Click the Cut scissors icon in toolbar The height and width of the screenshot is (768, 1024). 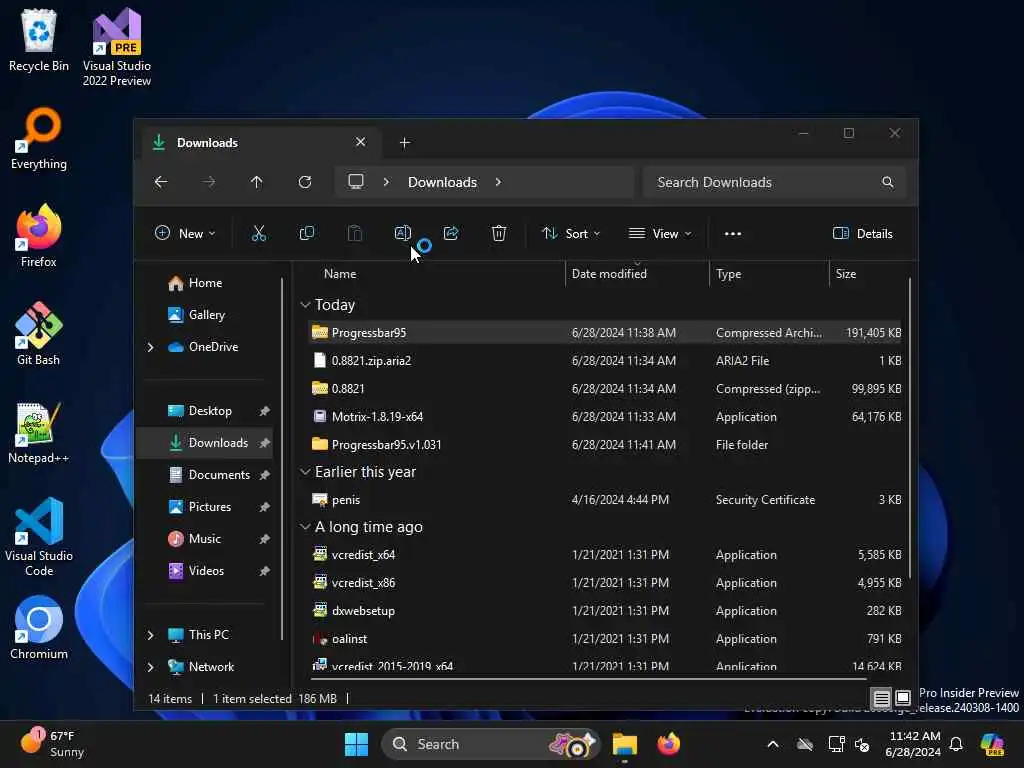(259, 233)
